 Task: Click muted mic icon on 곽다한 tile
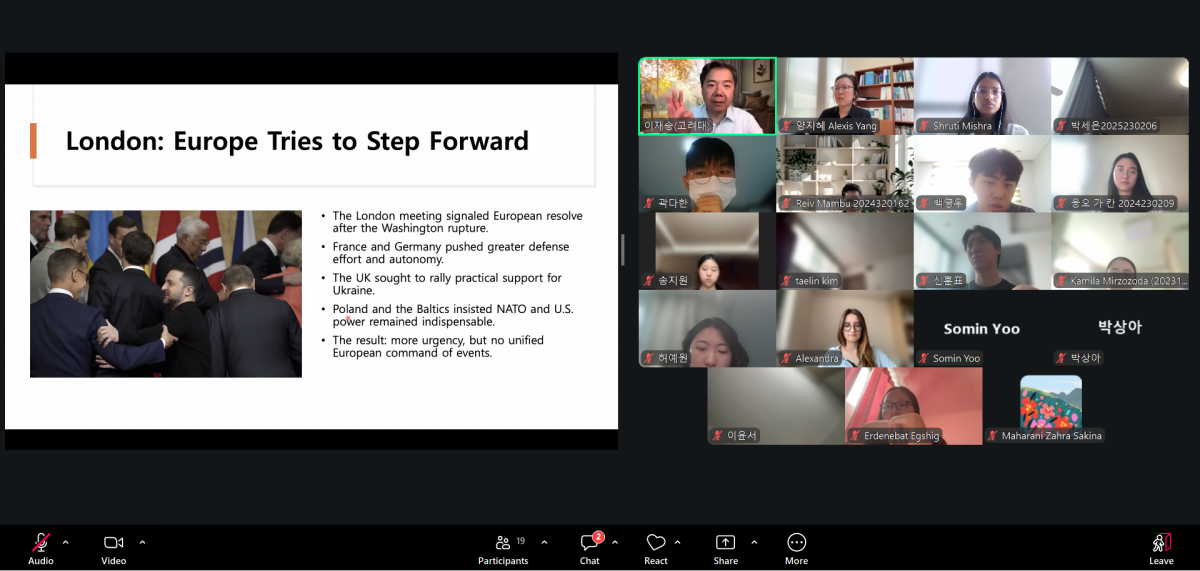(650, 203)
